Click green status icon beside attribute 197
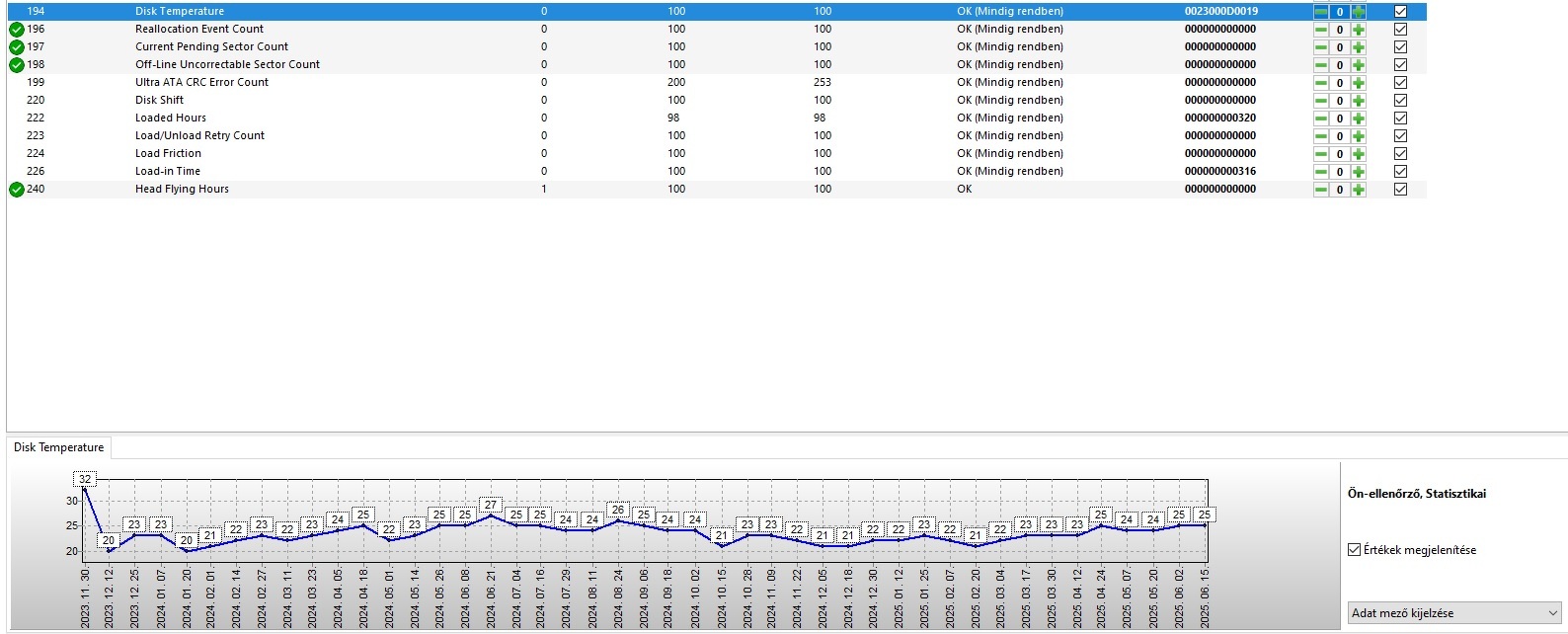1568x634 pixels. point(17,47)
